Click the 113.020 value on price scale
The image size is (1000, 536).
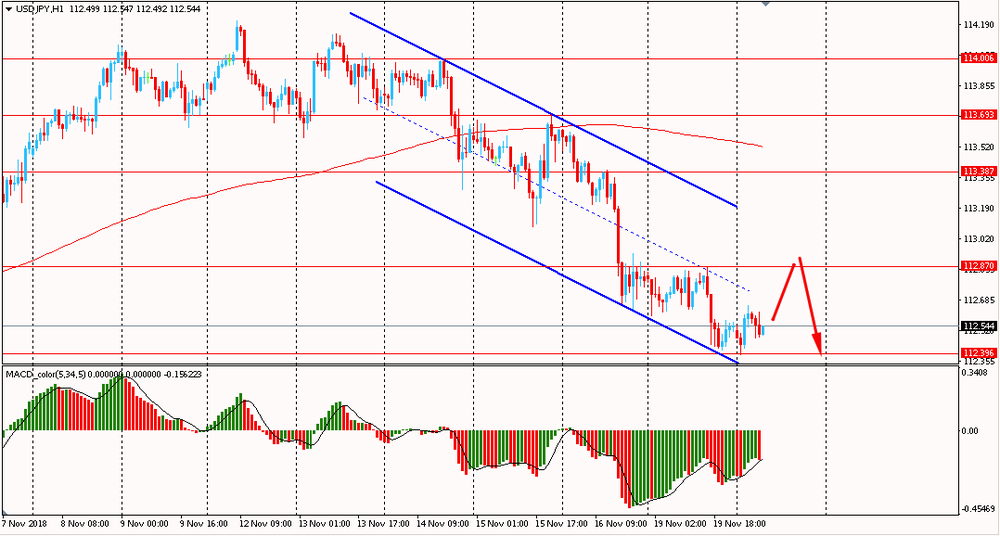tap(979, 239)
